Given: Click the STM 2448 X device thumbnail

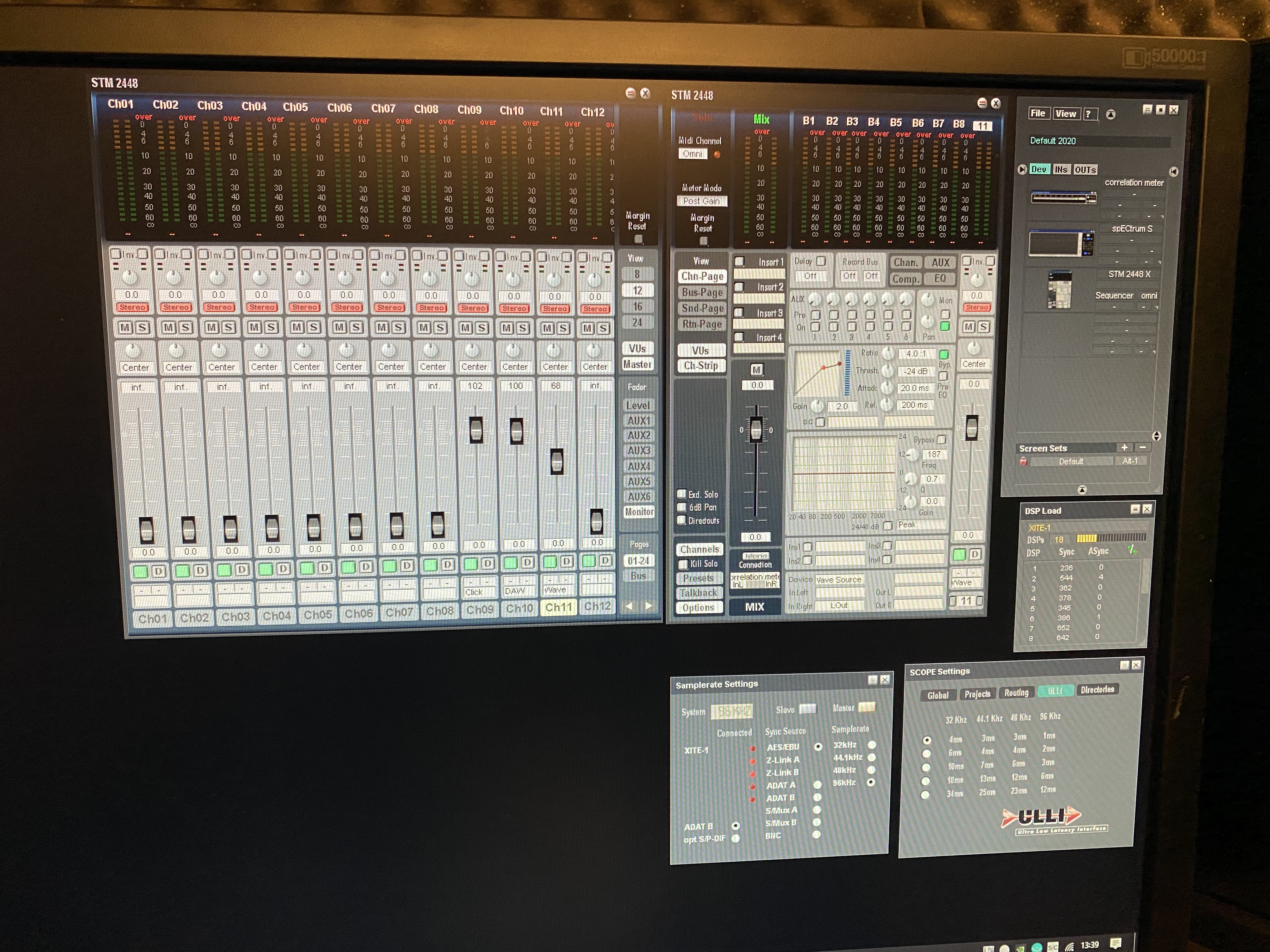Looking at the screenshot, I should [1059, 290].
